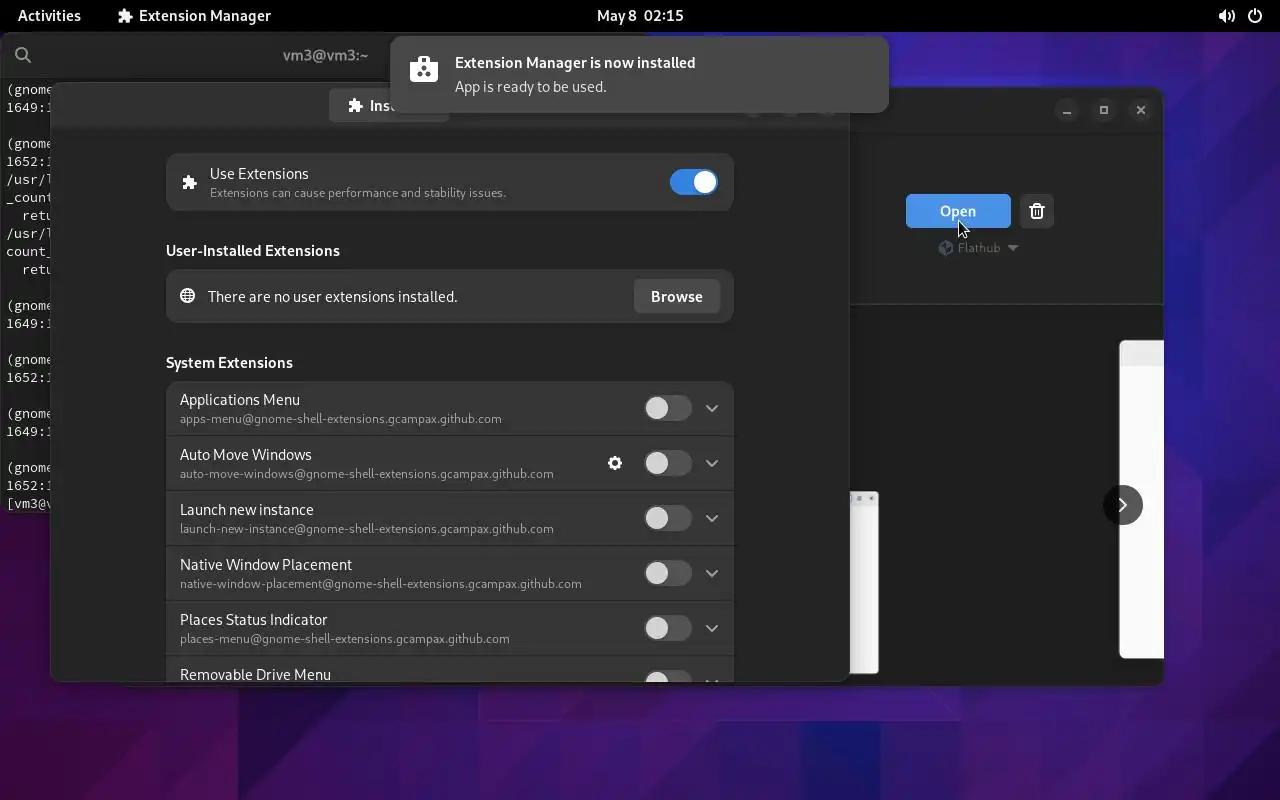Click the Extension Manager installed notification
Screen dimensions: 1280x800
[x=639, y=74]
